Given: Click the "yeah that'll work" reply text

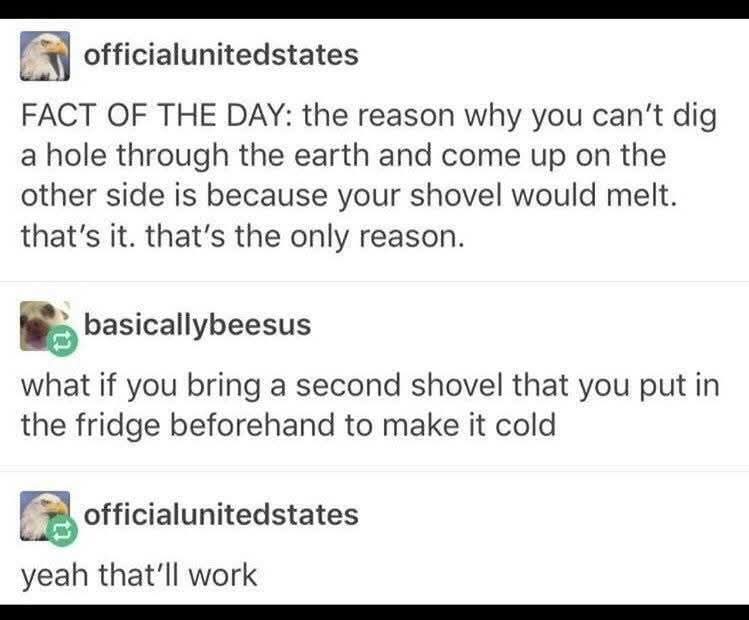Looking at the screenshot, I should [x=139, y=575].
